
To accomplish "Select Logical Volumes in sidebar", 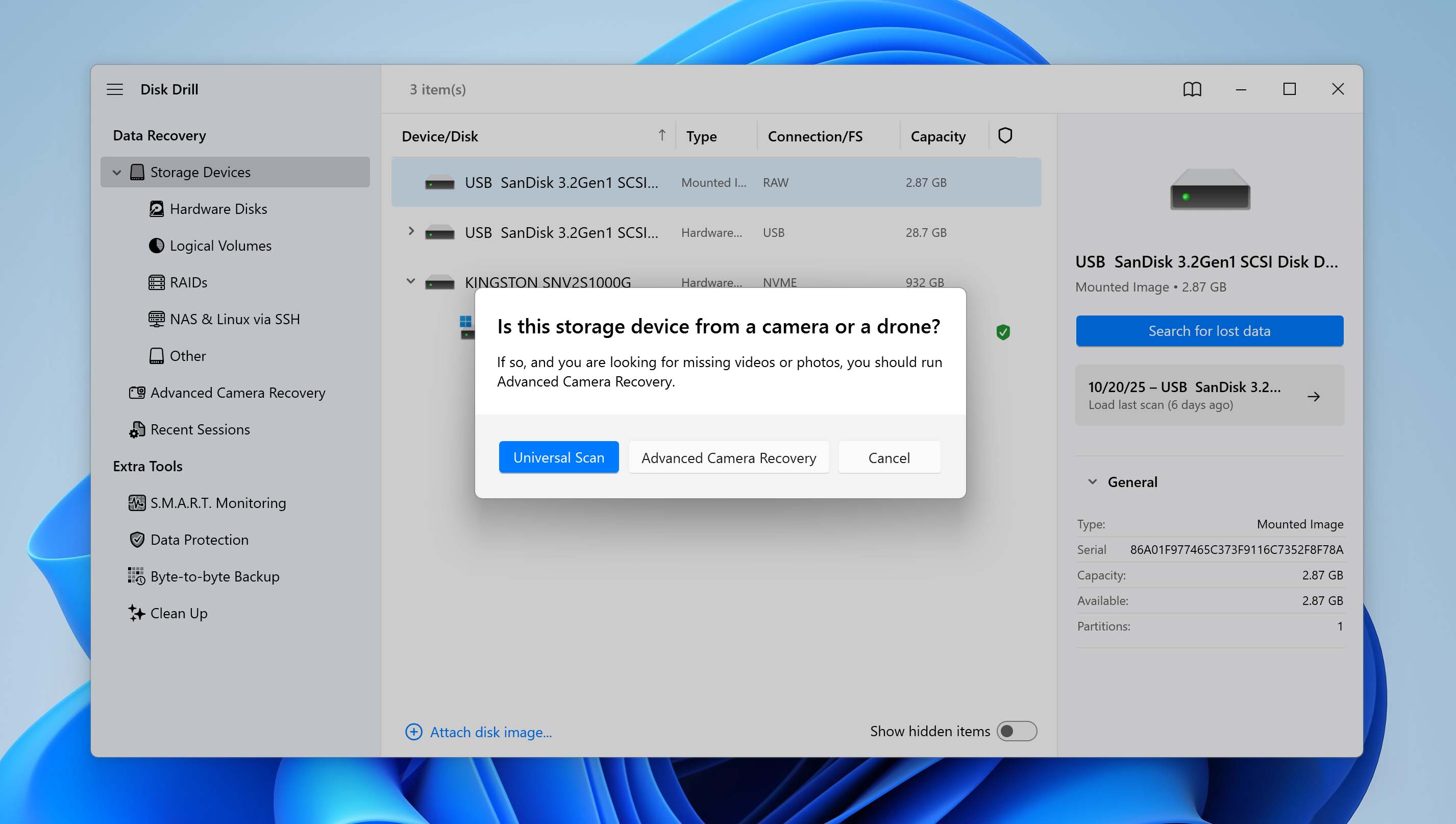I will point(220,246).
